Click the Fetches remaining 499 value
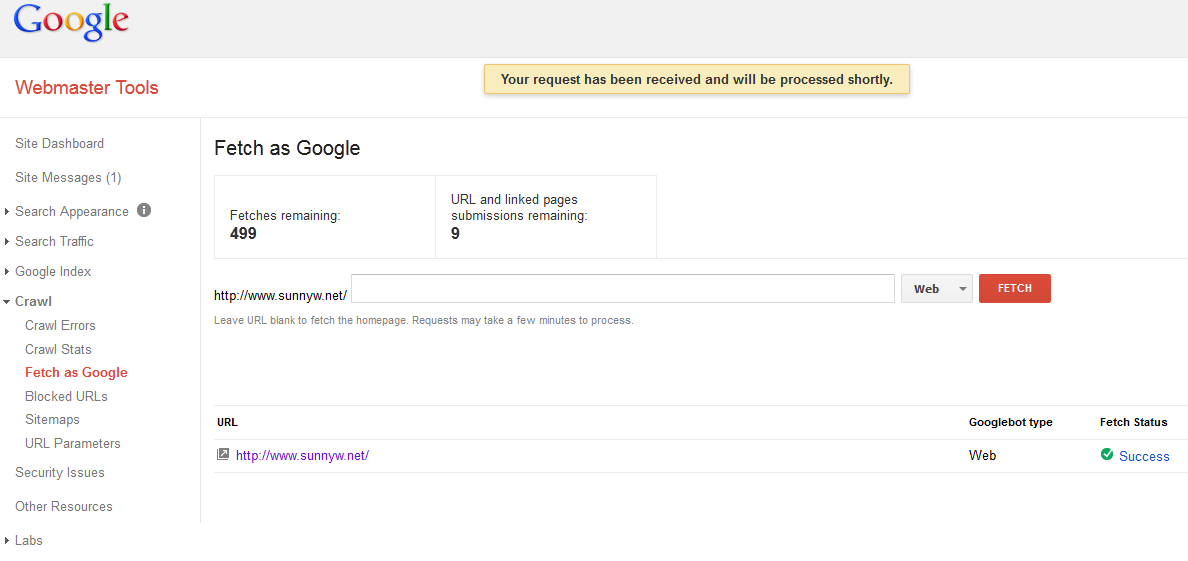The width and height of the screenshot is (1188, 561). pos(243,233)
